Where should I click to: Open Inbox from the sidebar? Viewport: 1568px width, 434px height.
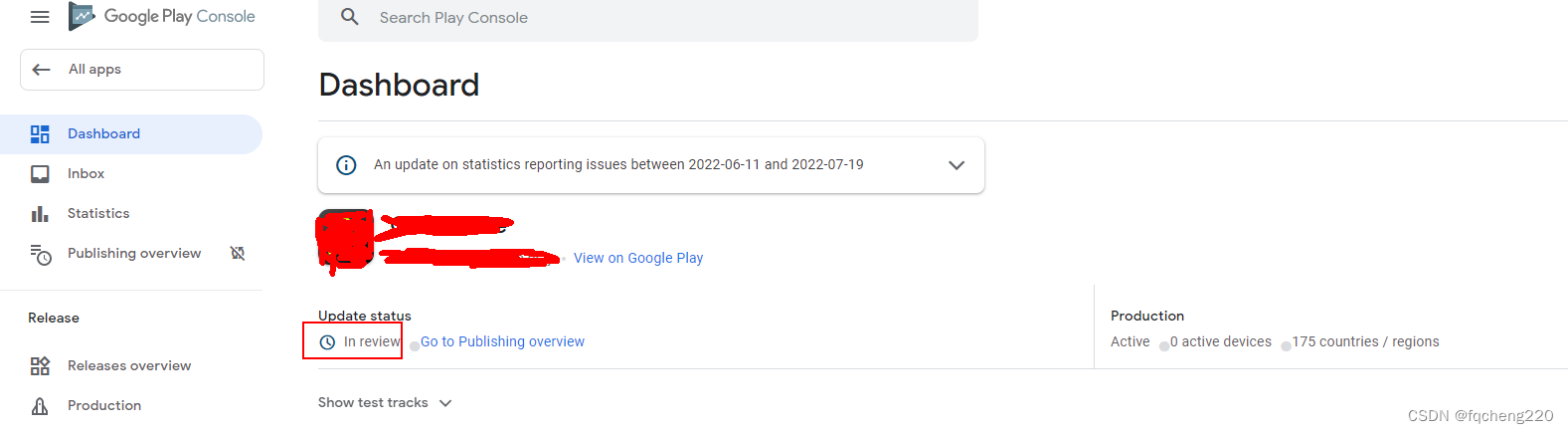(x=86, y=174)
